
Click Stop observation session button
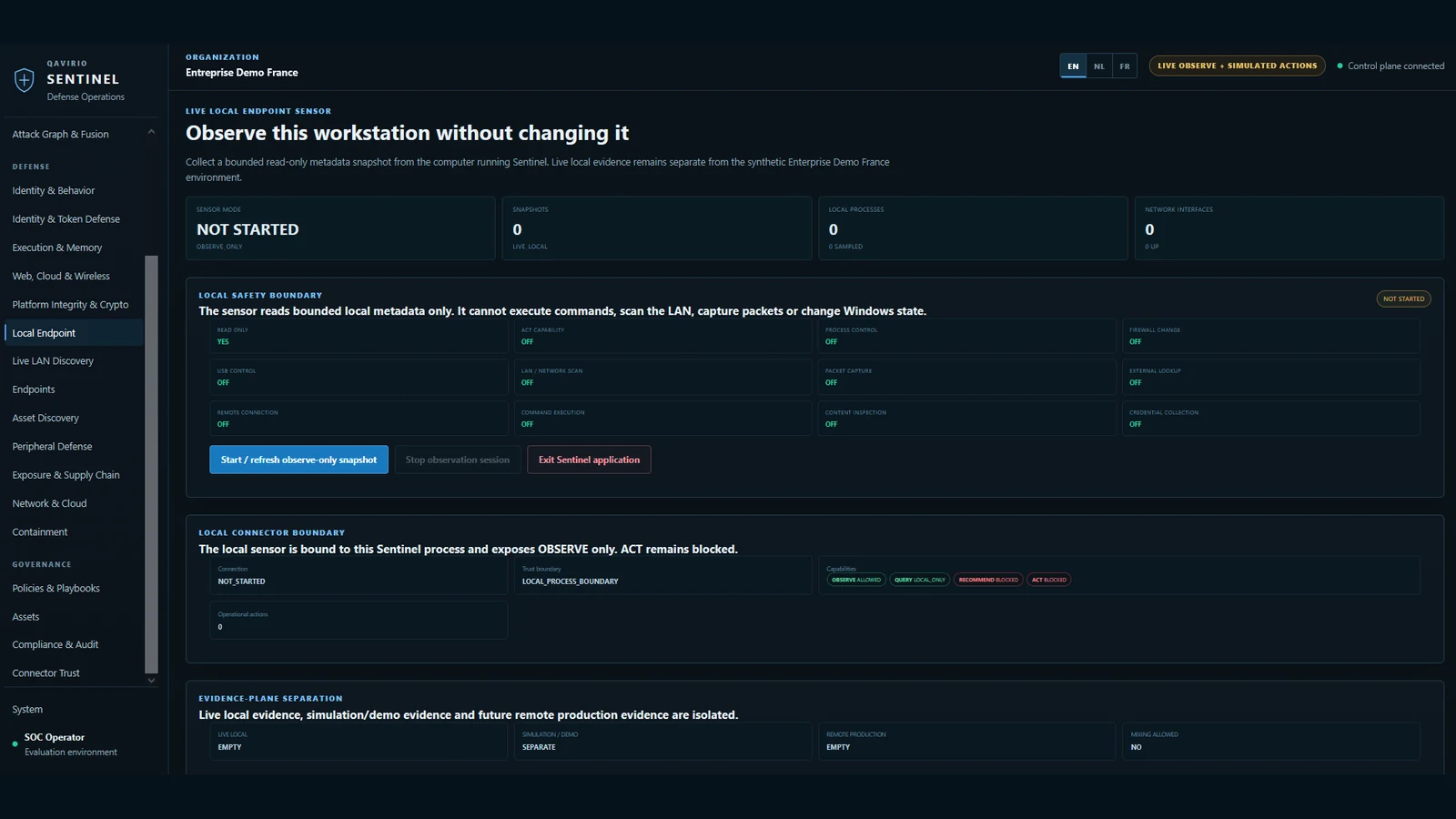[458, 460]
